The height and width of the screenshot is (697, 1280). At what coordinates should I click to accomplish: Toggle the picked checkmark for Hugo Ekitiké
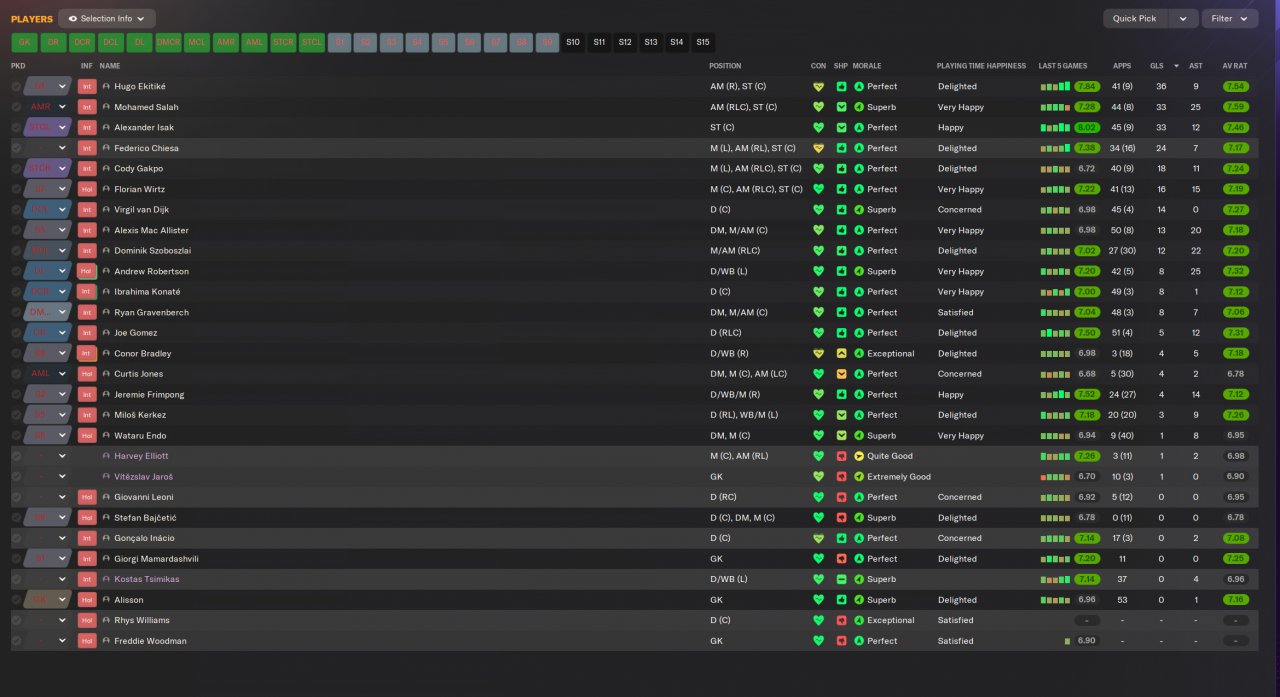(16, 87)
